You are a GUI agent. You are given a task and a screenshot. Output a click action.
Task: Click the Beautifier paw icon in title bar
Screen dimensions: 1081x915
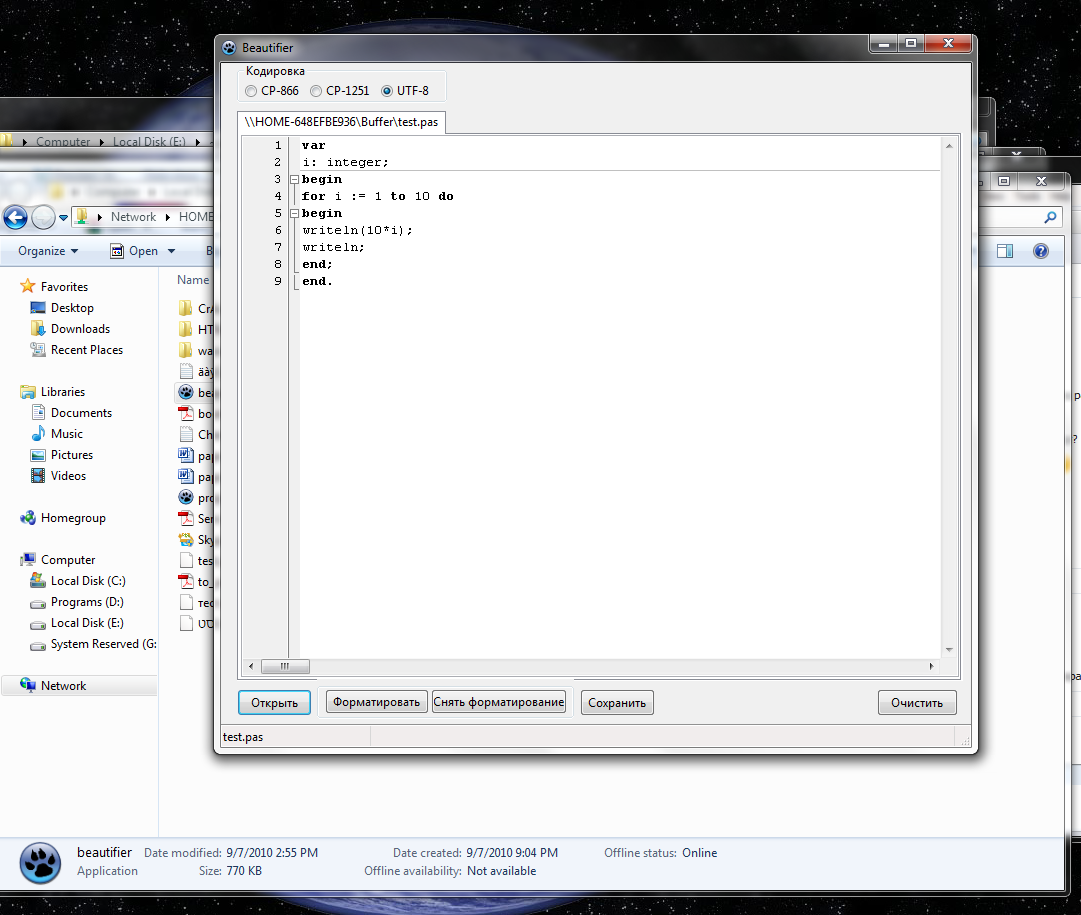pos(229,47)
